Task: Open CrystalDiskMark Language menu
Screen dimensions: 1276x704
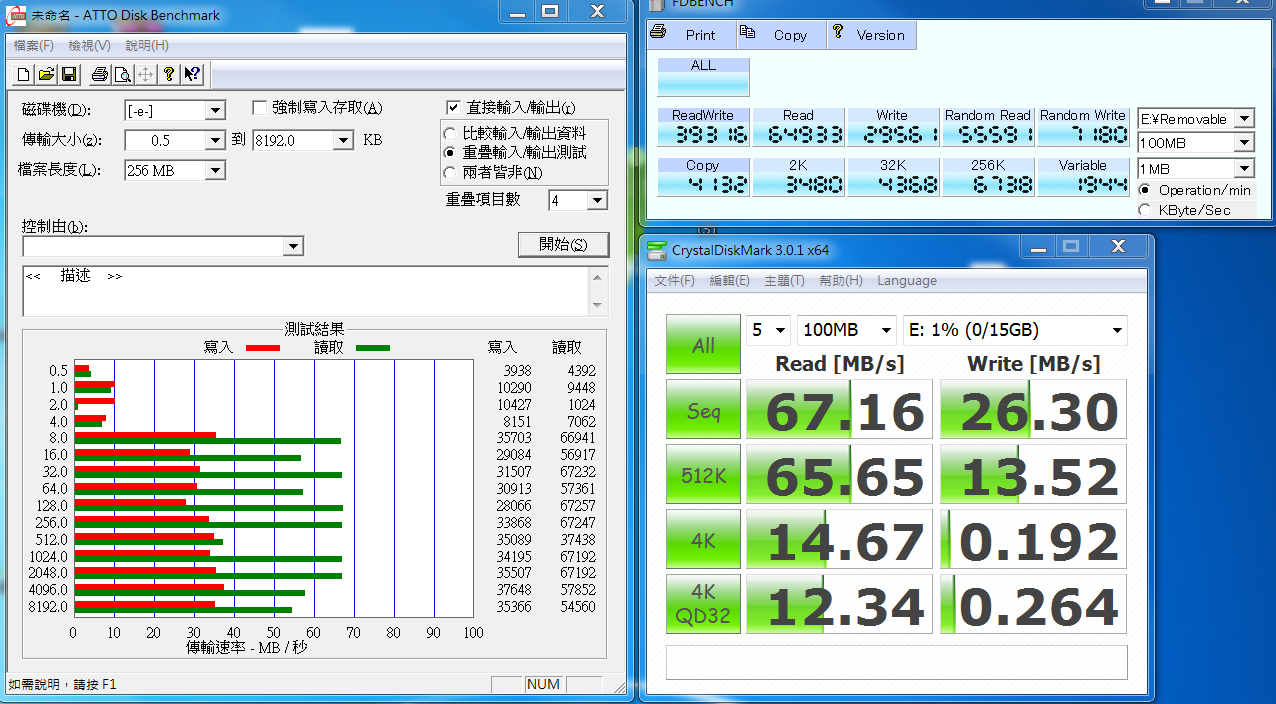Action: pyautogui.click(x=907, y=281)
